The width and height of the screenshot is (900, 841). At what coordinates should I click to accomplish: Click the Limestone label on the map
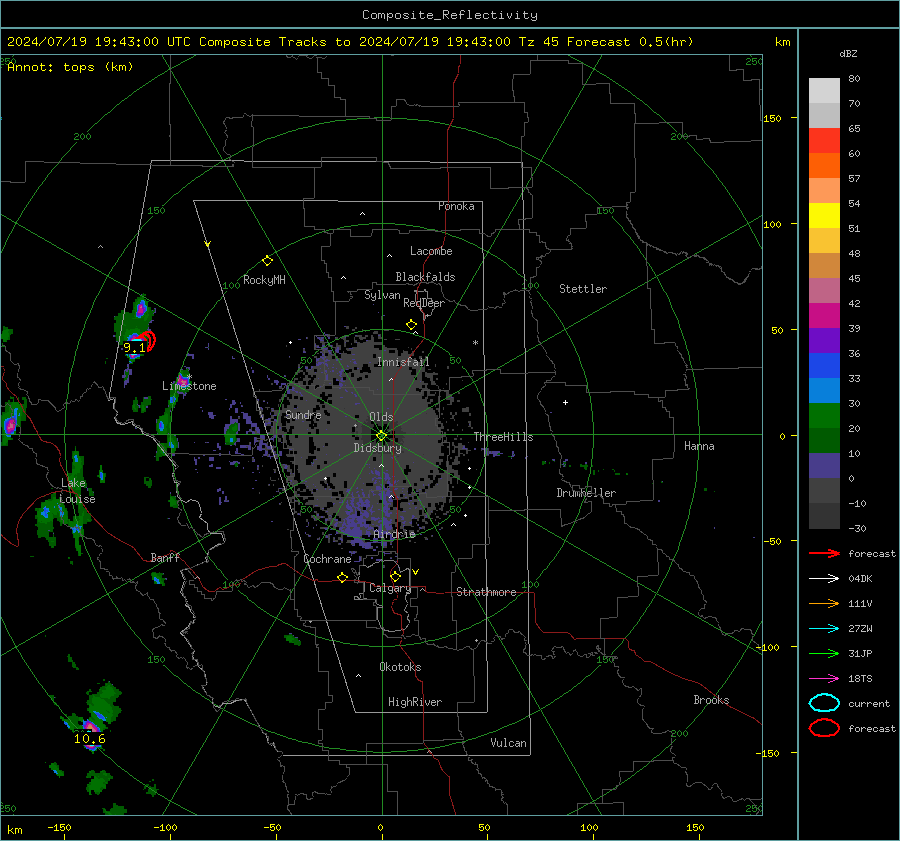click(x=189, y=386)
